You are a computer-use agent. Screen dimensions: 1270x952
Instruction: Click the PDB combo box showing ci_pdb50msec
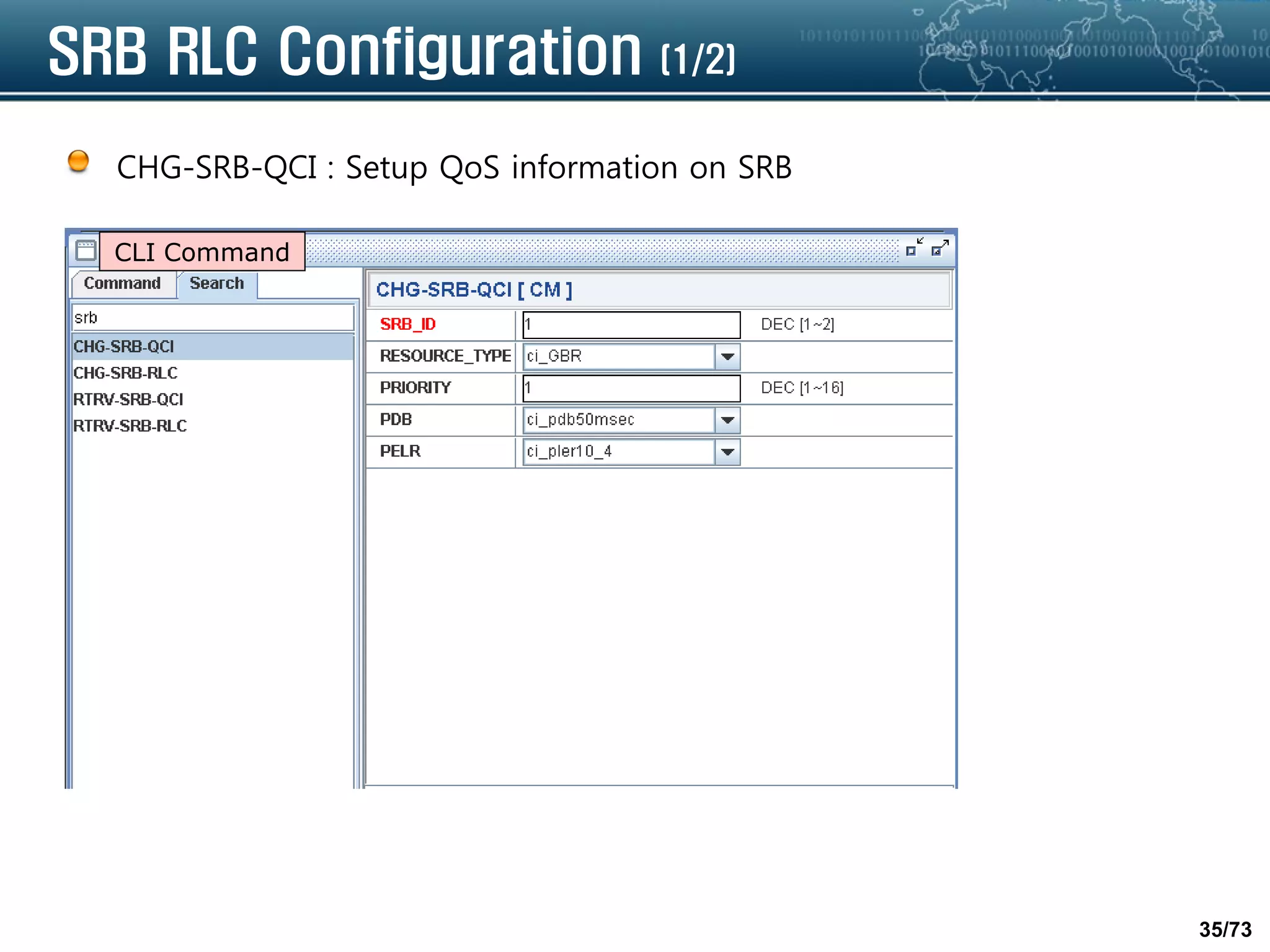click(x=631, y=420)
